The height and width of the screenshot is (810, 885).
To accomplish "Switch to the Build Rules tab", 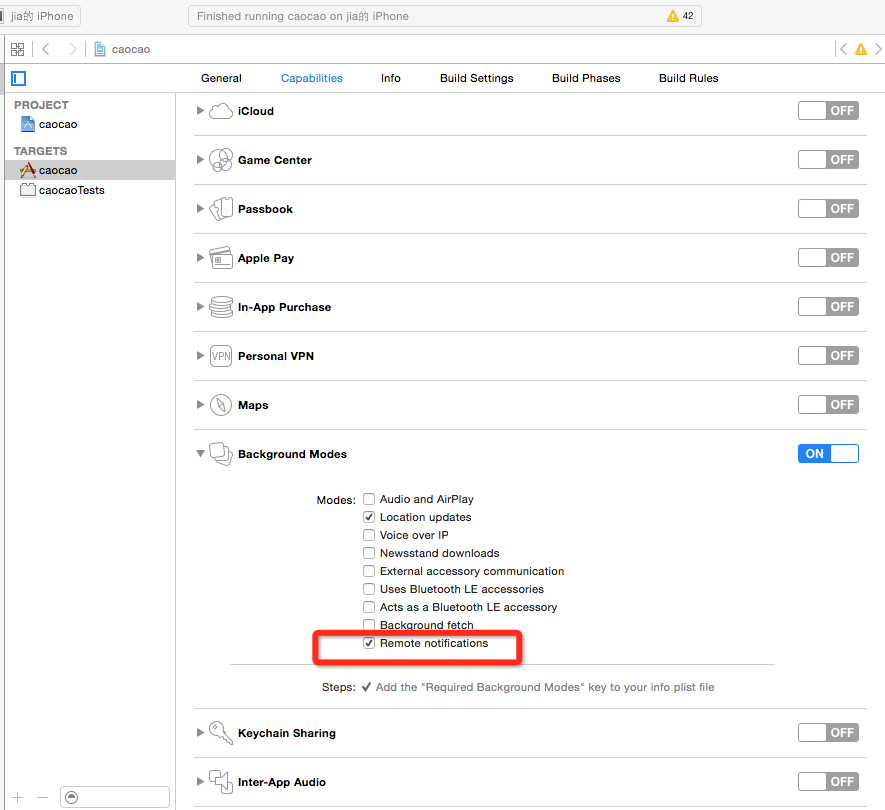I will click(689, 78).
